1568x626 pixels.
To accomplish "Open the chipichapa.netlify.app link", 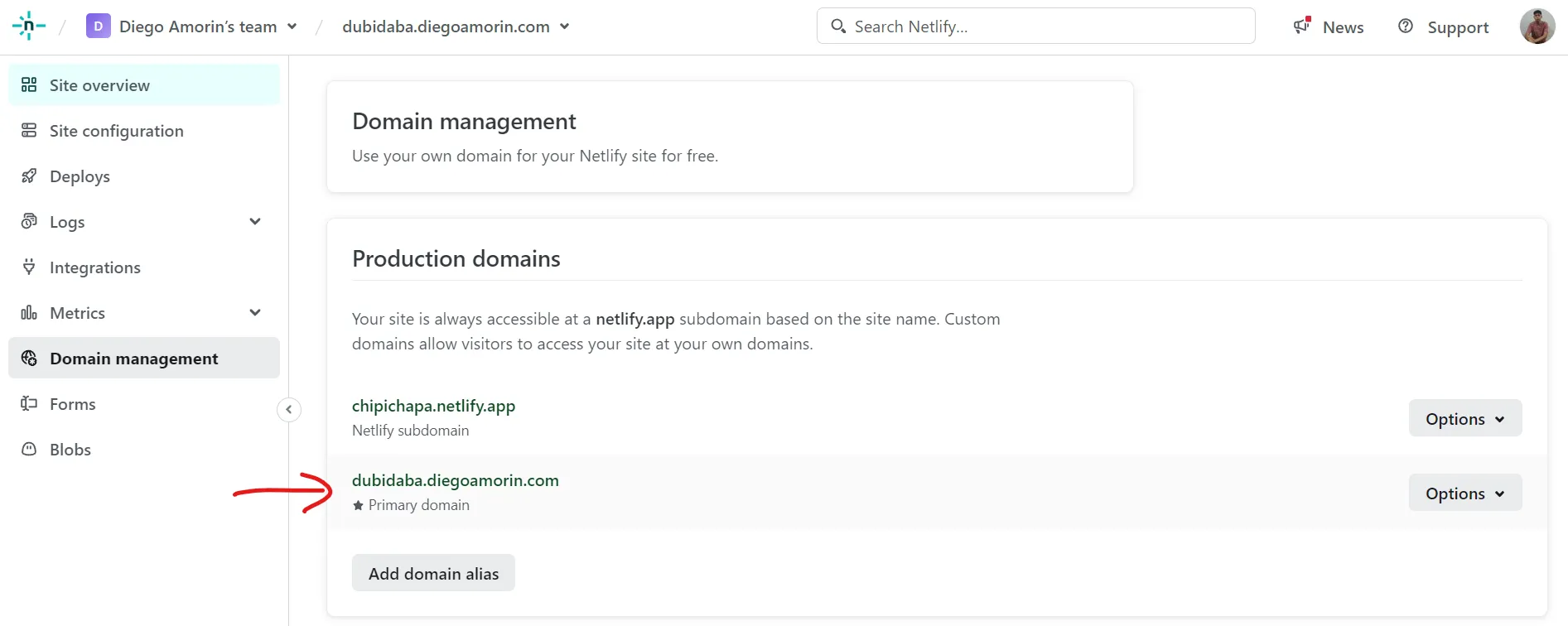I will 433,406.
